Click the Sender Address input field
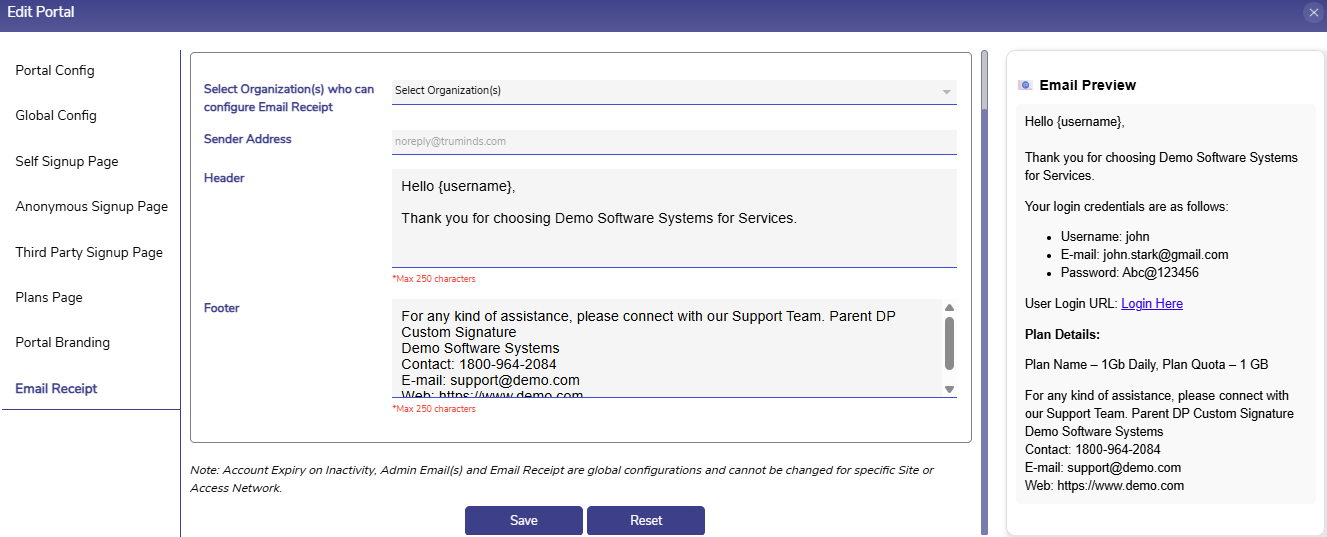 (x=673, y=142)
